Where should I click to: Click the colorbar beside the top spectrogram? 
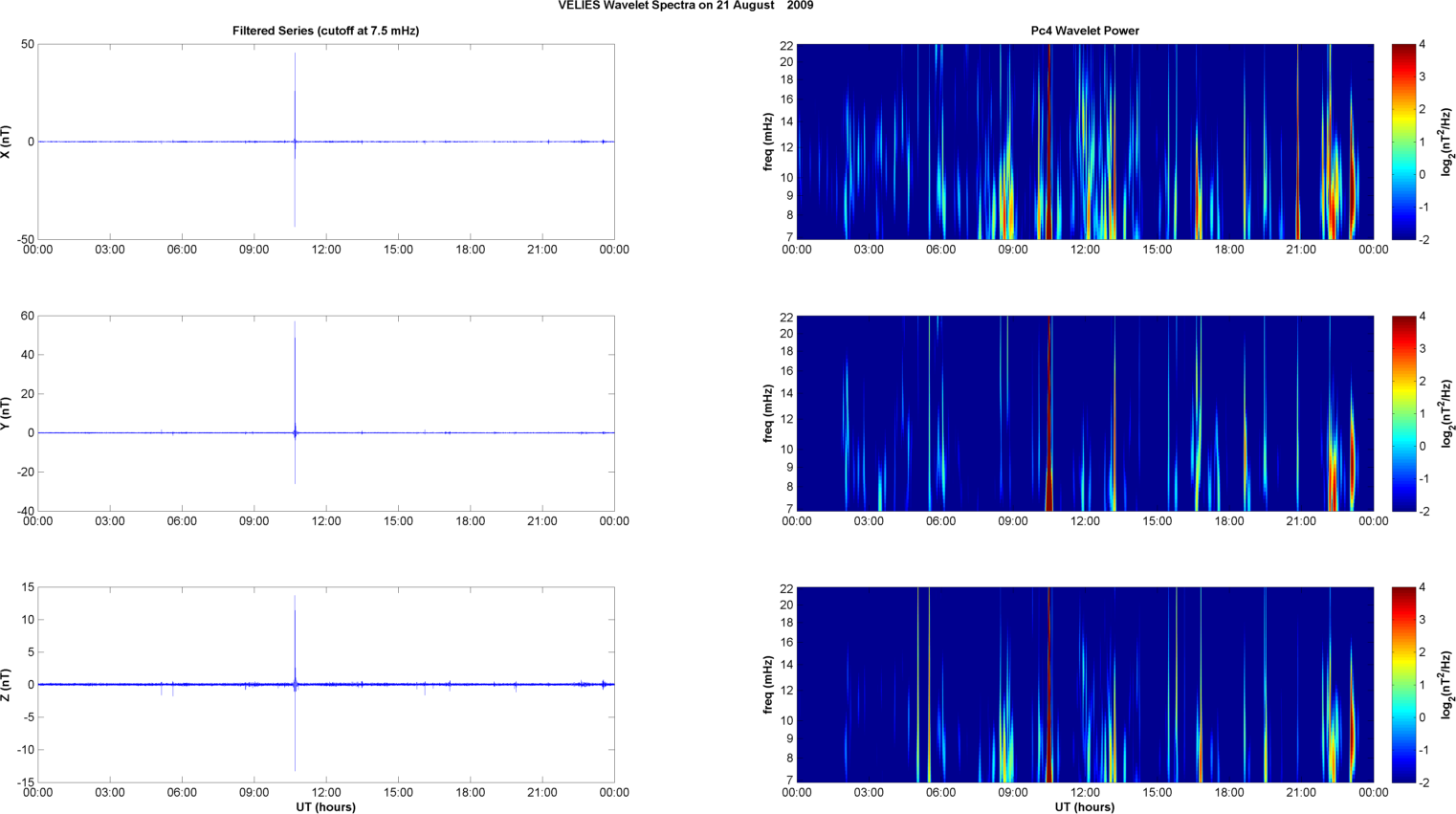tap(1402, 142)
